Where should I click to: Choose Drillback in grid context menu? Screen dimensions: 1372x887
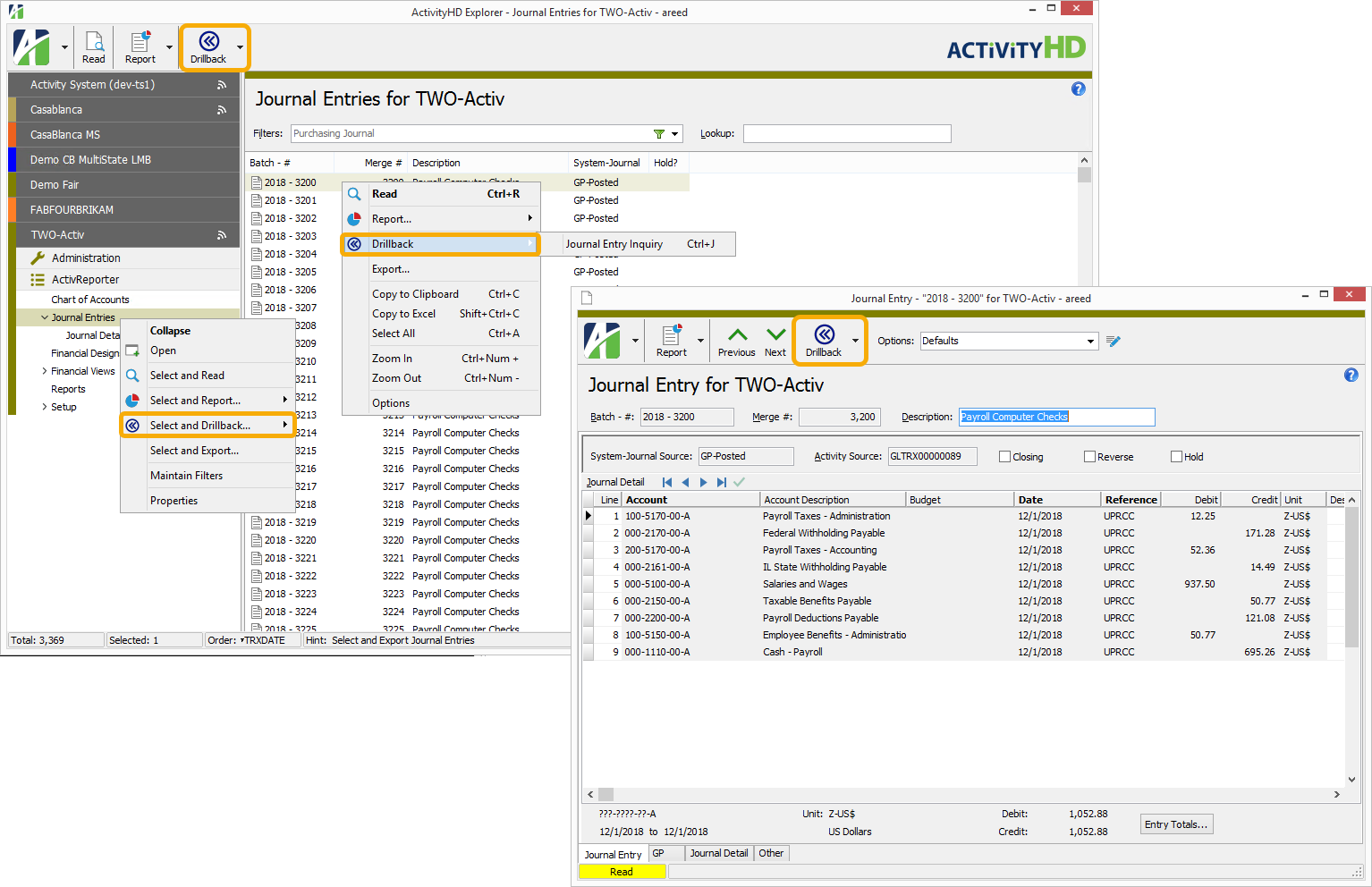[x=441, y=244]
